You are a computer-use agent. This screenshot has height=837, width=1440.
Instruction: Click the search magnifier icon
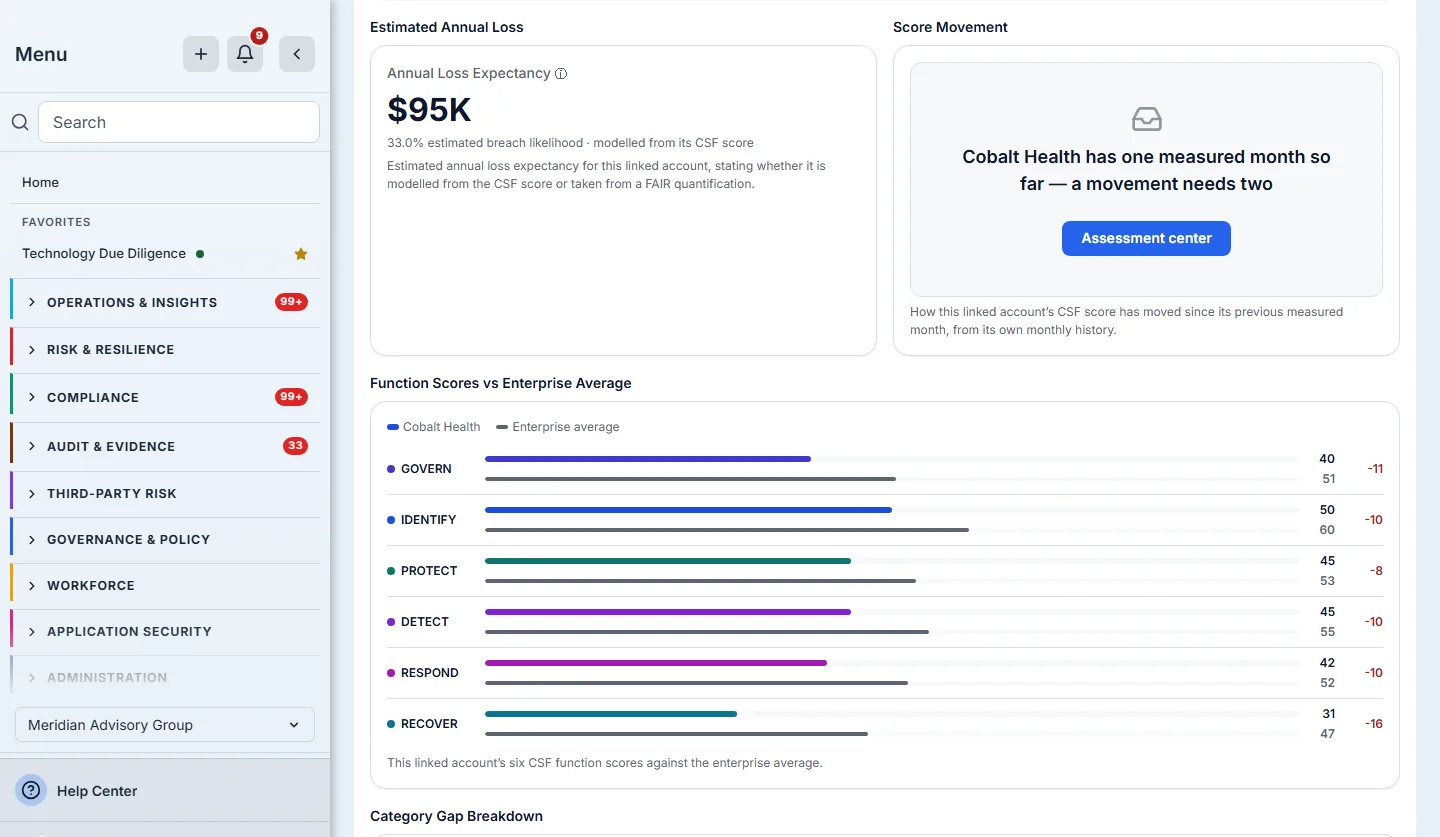click(x=19, y=122)
